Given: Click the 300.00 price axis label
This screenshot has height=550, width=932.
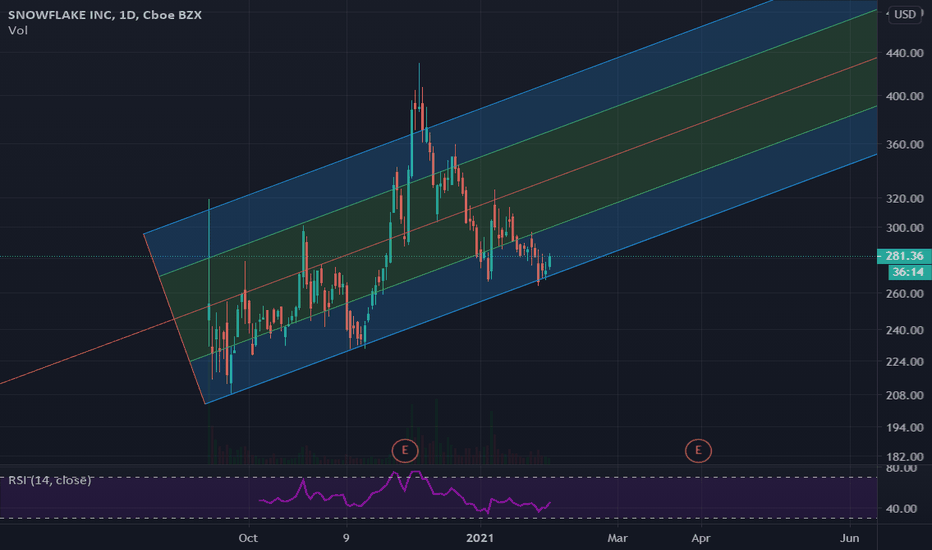Looking at the screenshot, I should 905,228.
